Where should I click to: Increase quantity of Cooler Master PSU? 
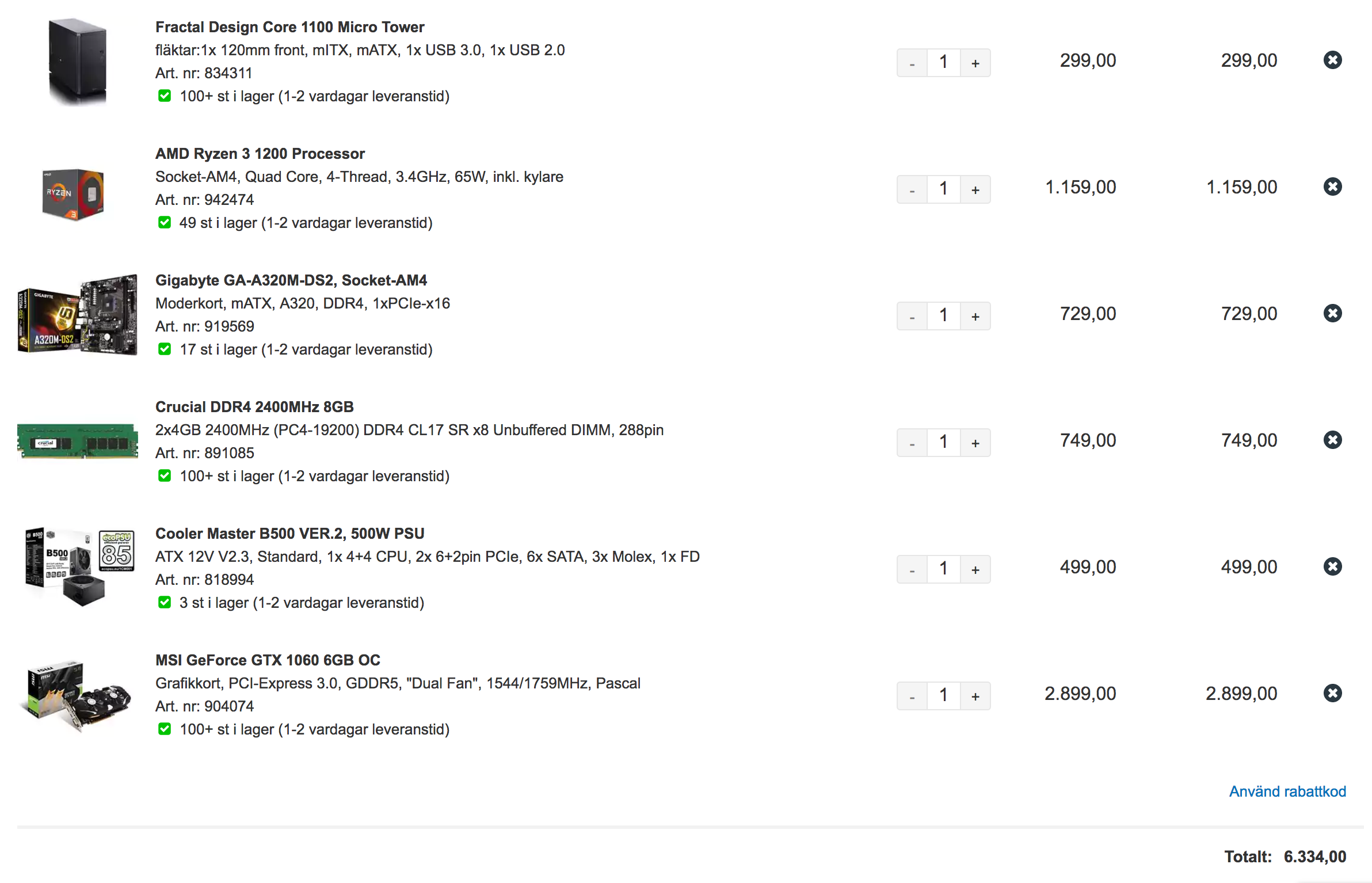coord(975,569)
